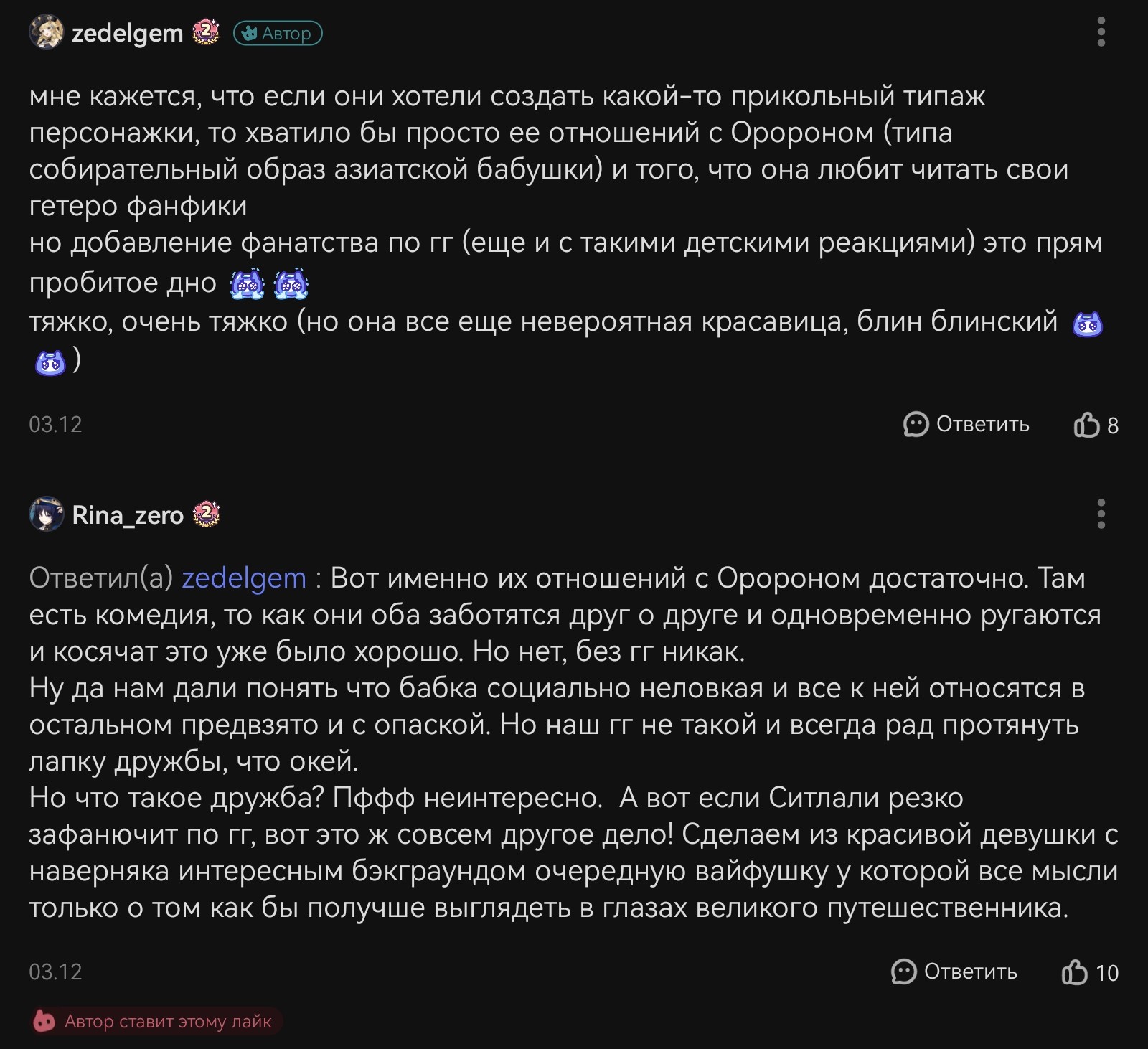1148x1049 pixels.
Task: Click the level badge next to Rina_zero
Action: pyautogui.click(x=206, y=514)
